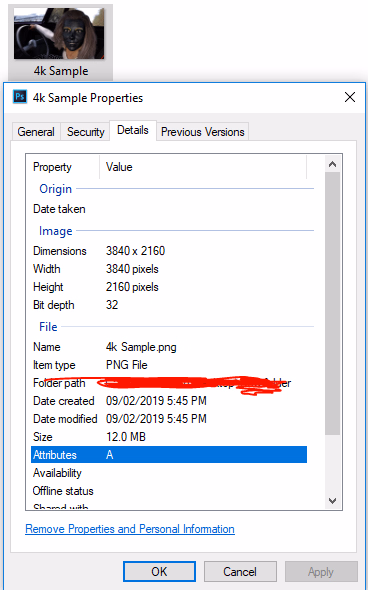Switch to the General tab

36,132
